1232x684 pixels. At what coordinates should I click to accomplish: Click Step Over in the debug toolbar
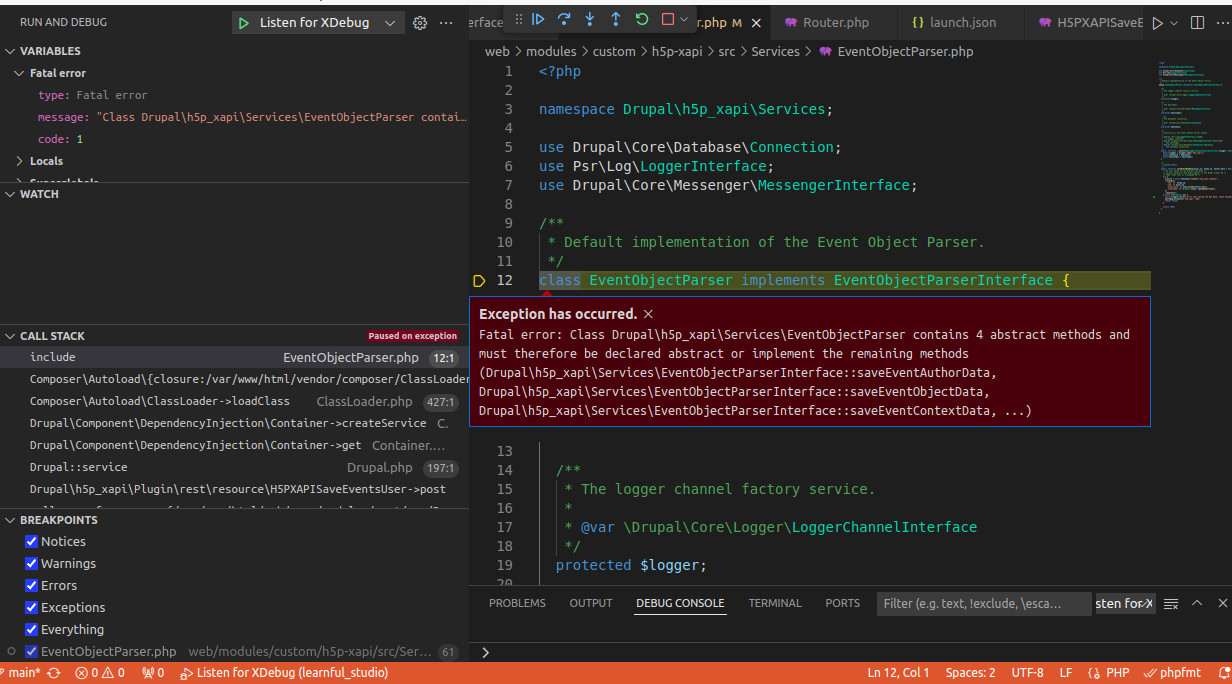pyautogui.click(x=564, y=19)
